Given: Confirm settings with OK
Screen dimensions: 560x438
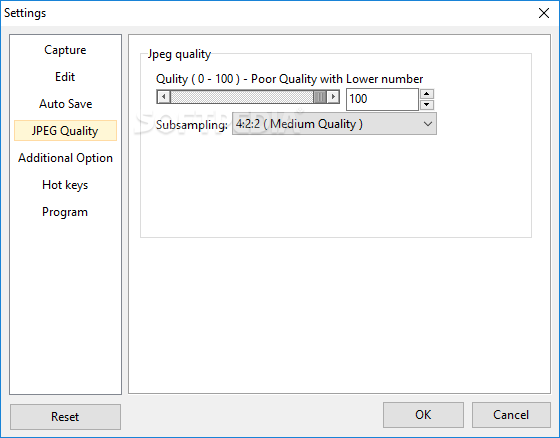Looking at the screenshot, I should point(423,415).
